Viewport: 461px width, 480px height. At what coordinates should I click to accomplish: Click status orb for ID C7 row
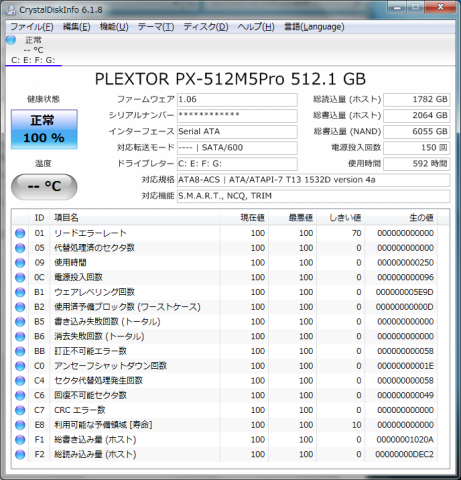point(20,410)
